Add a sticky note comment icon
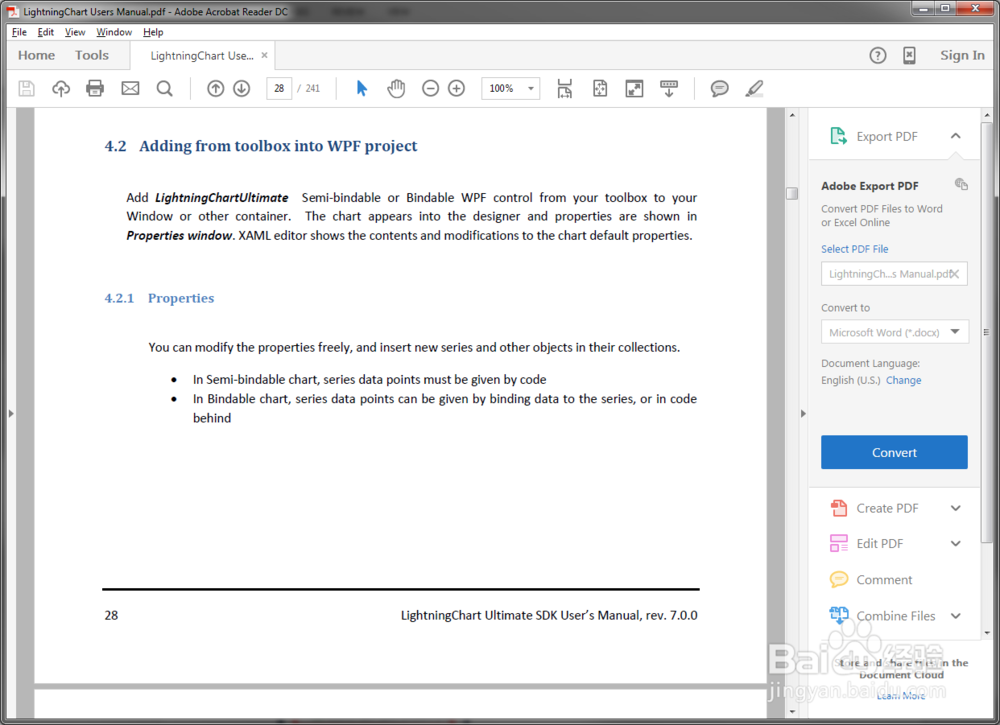Image resolution: width=1000 pixels, height=725 pixels. click(x=719, y=88)
